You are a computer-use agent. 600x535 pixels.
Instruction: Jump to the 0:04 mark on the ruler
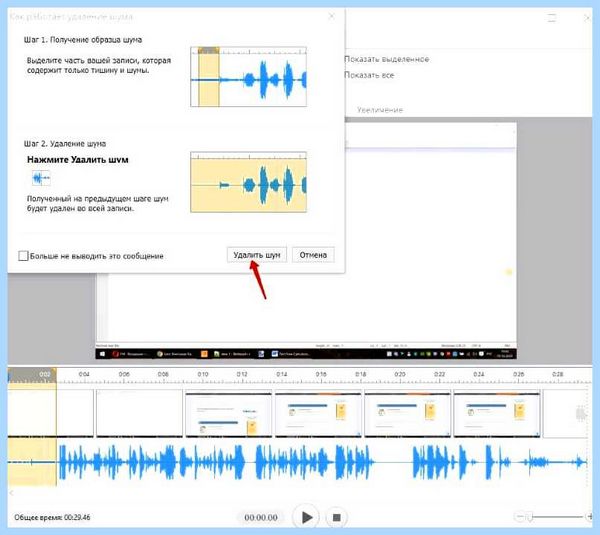84,374
